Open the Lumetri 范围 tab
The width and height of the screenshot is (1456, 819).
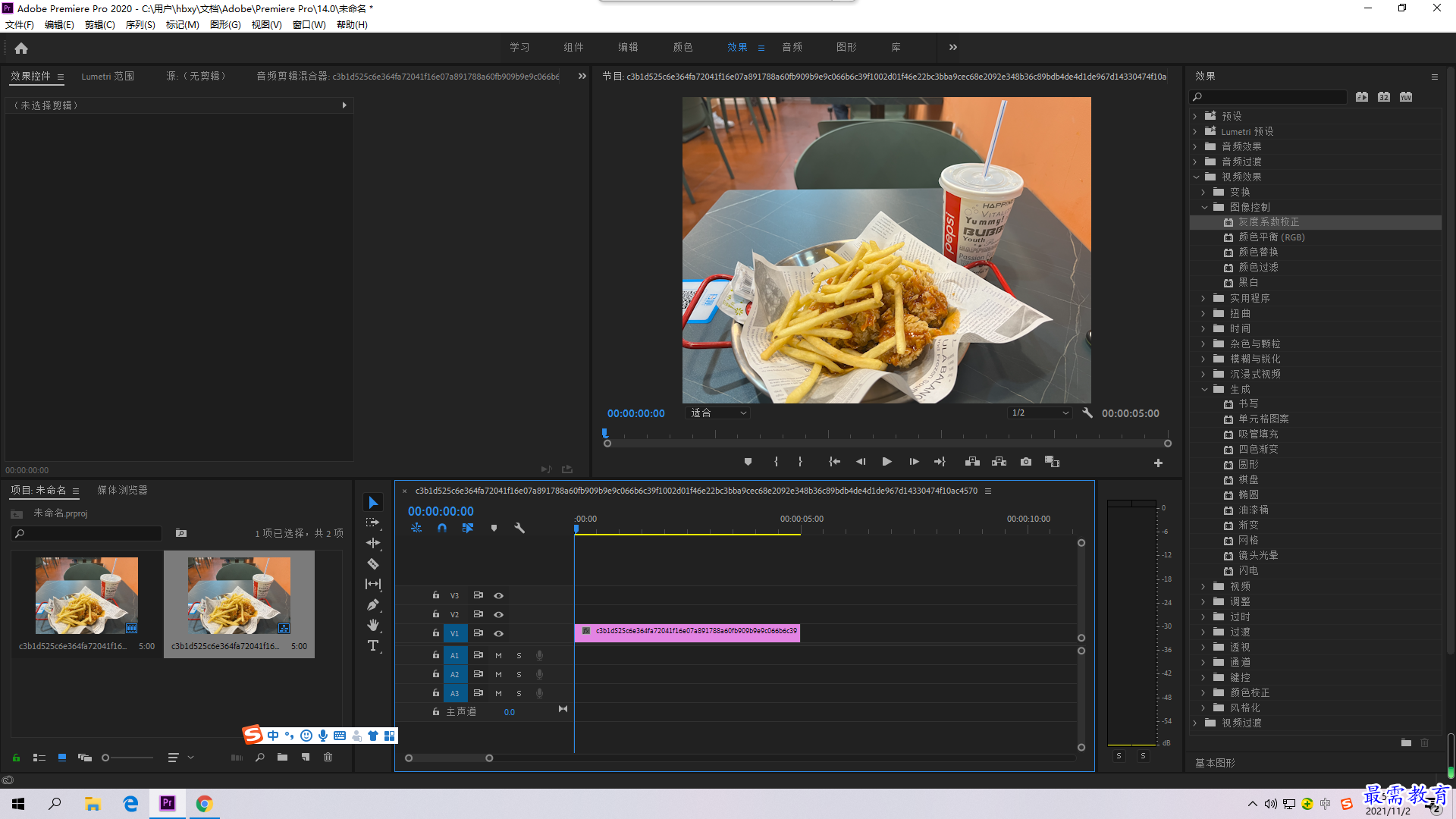(x=108, y=77)
